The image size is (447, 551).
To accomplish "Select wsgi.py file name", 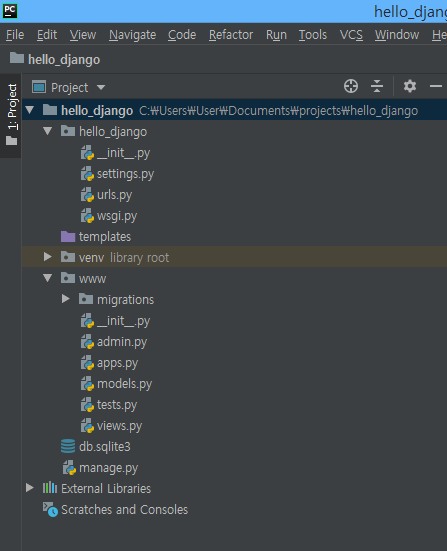I will (x=117, y=216).
